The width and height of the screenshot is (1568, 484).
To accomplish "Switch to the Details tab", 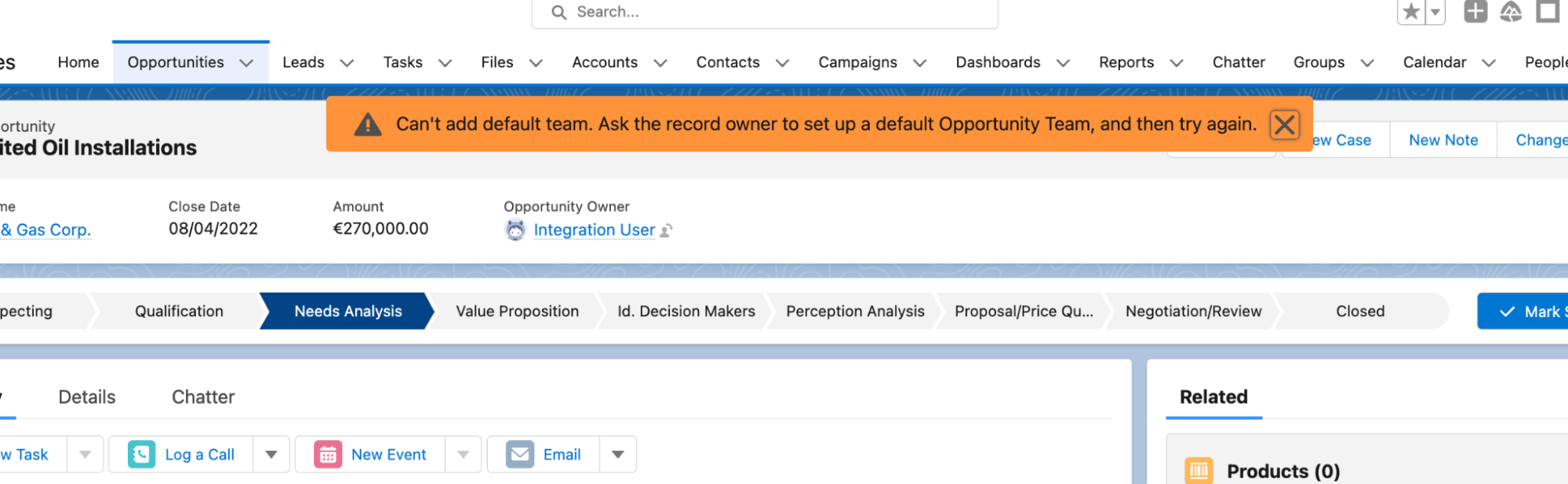I will point(87,397).
